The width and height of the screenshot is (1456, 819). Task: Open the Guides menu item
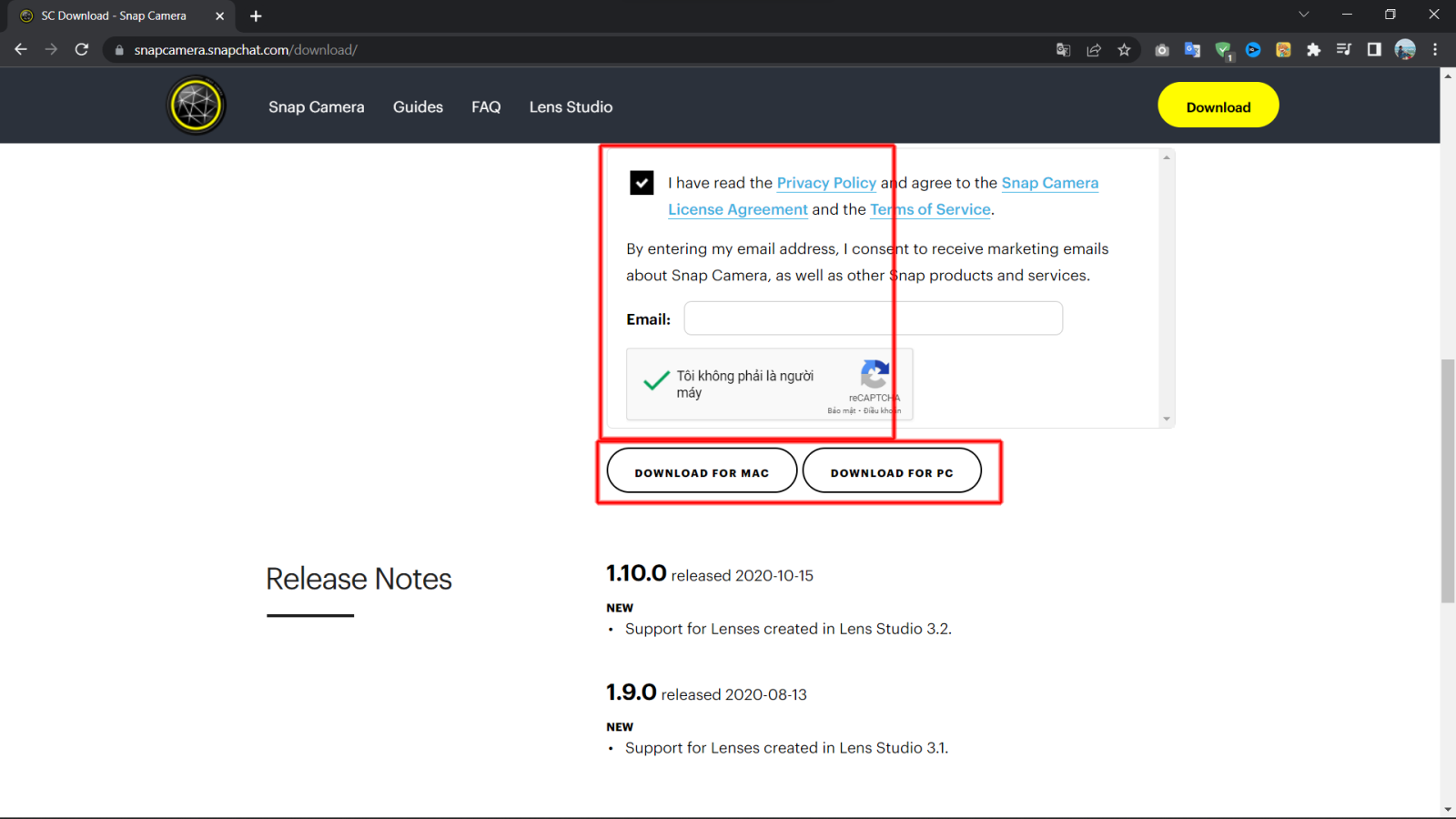(x=418, y=106)
